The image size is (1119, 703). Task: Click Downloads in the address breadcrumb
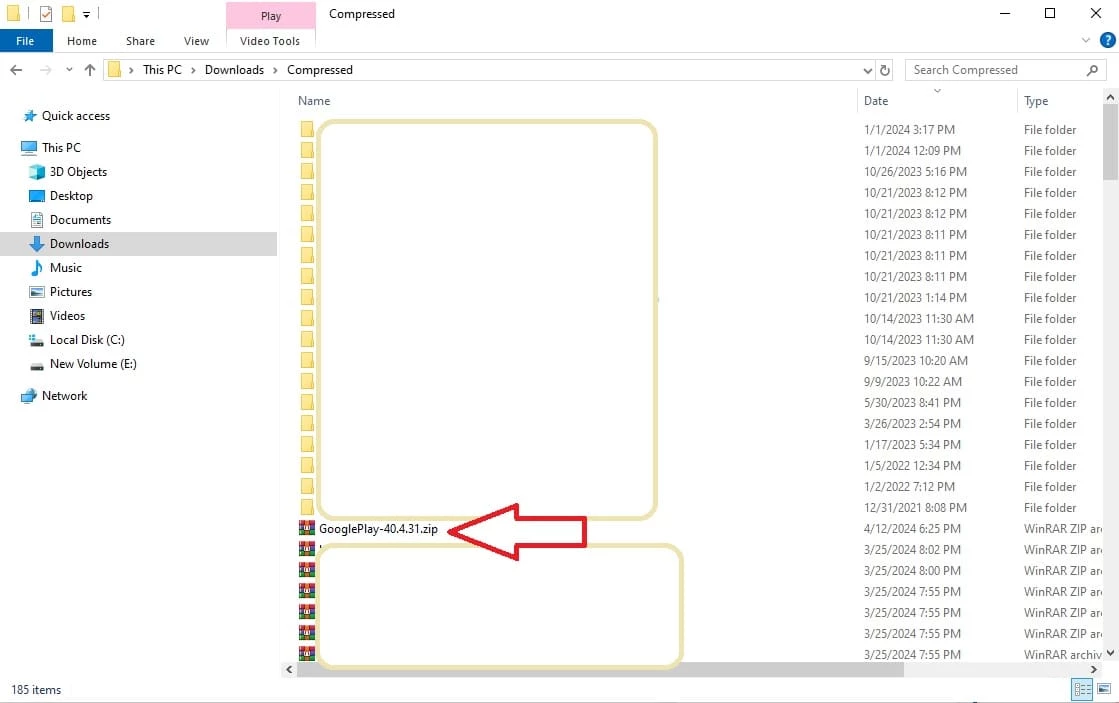(234, 70)
